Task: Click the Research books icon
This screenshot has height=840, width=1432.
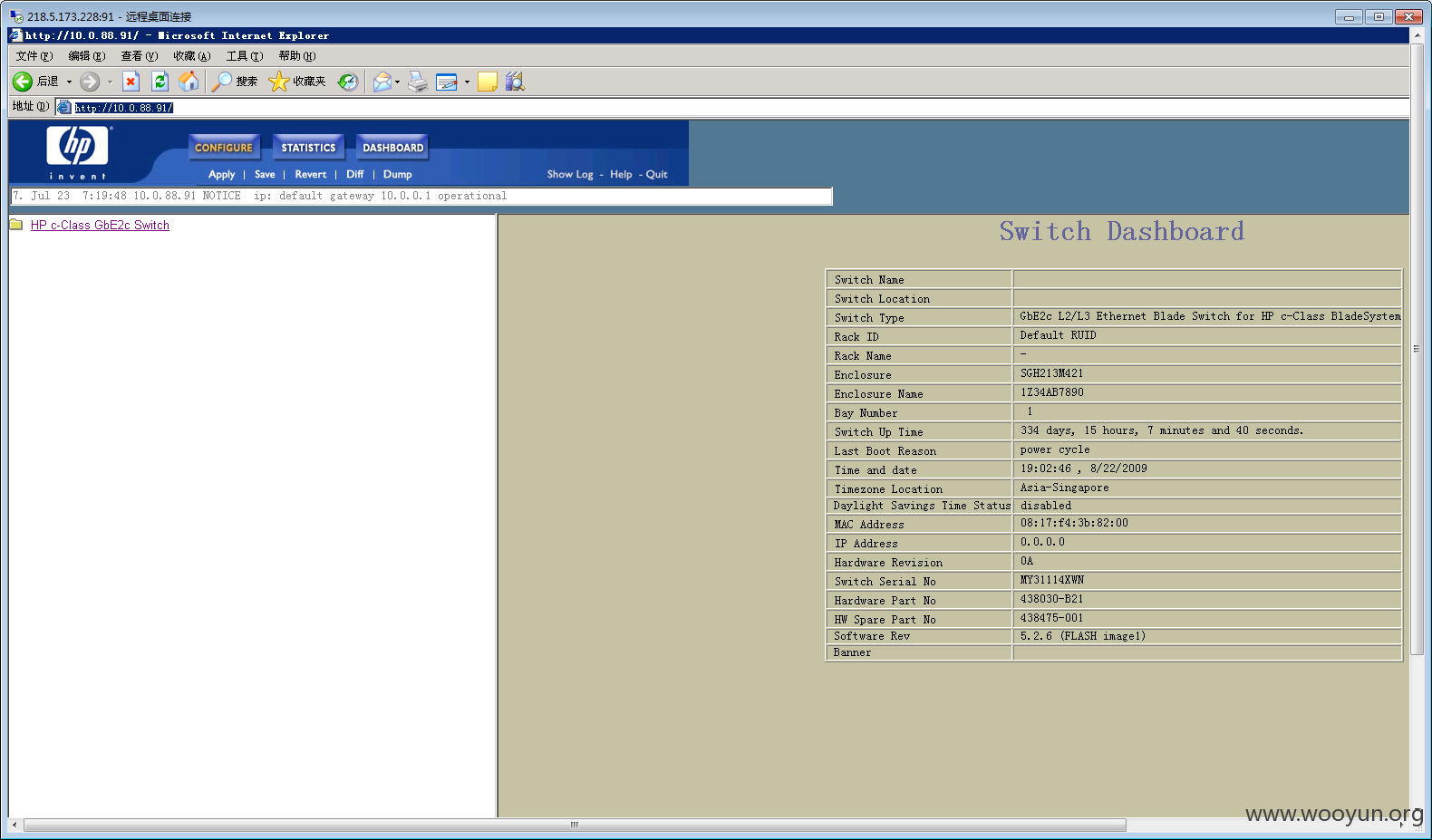Action: coord(515,82)
